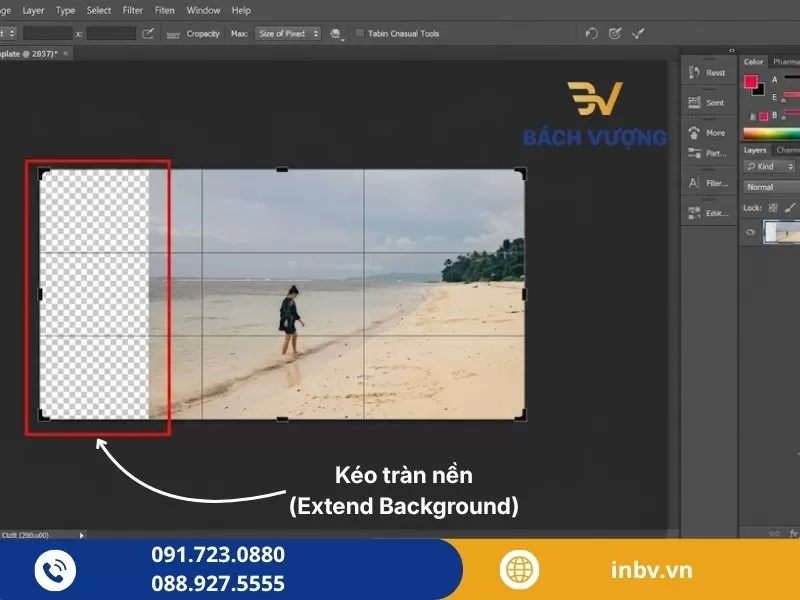Open the Filer... character panel icon
Screen dimensions: 800x600
pos(694,183)
